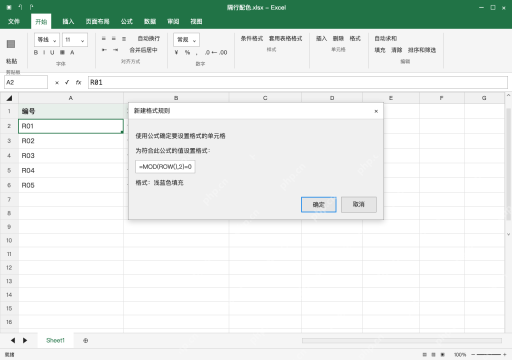Open the 常规 number format dropdown
The height and width of the screenshot is (360, 512).
pyautogui.click(x=186, y=40)
